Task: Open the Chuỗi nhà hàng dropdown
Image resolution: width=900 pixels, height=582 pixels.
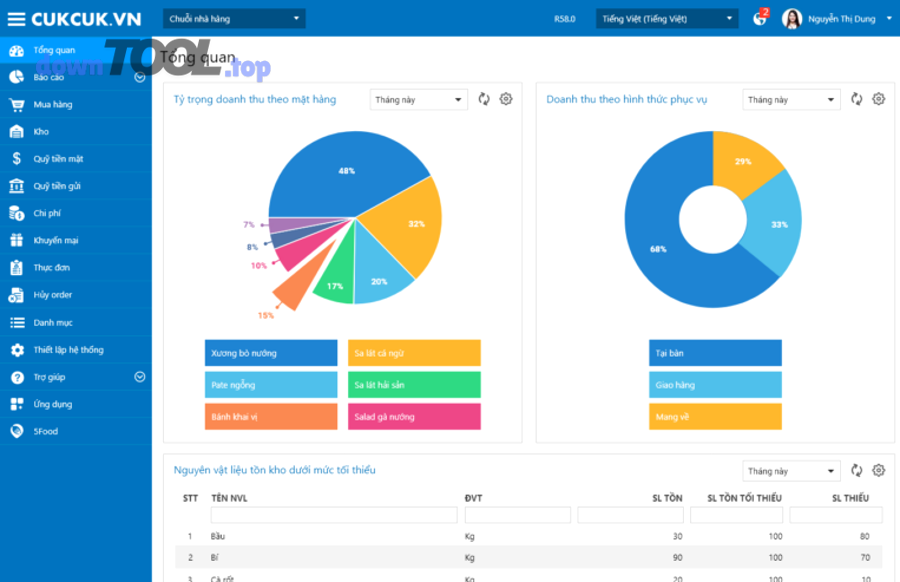Action: pos(234,19)
